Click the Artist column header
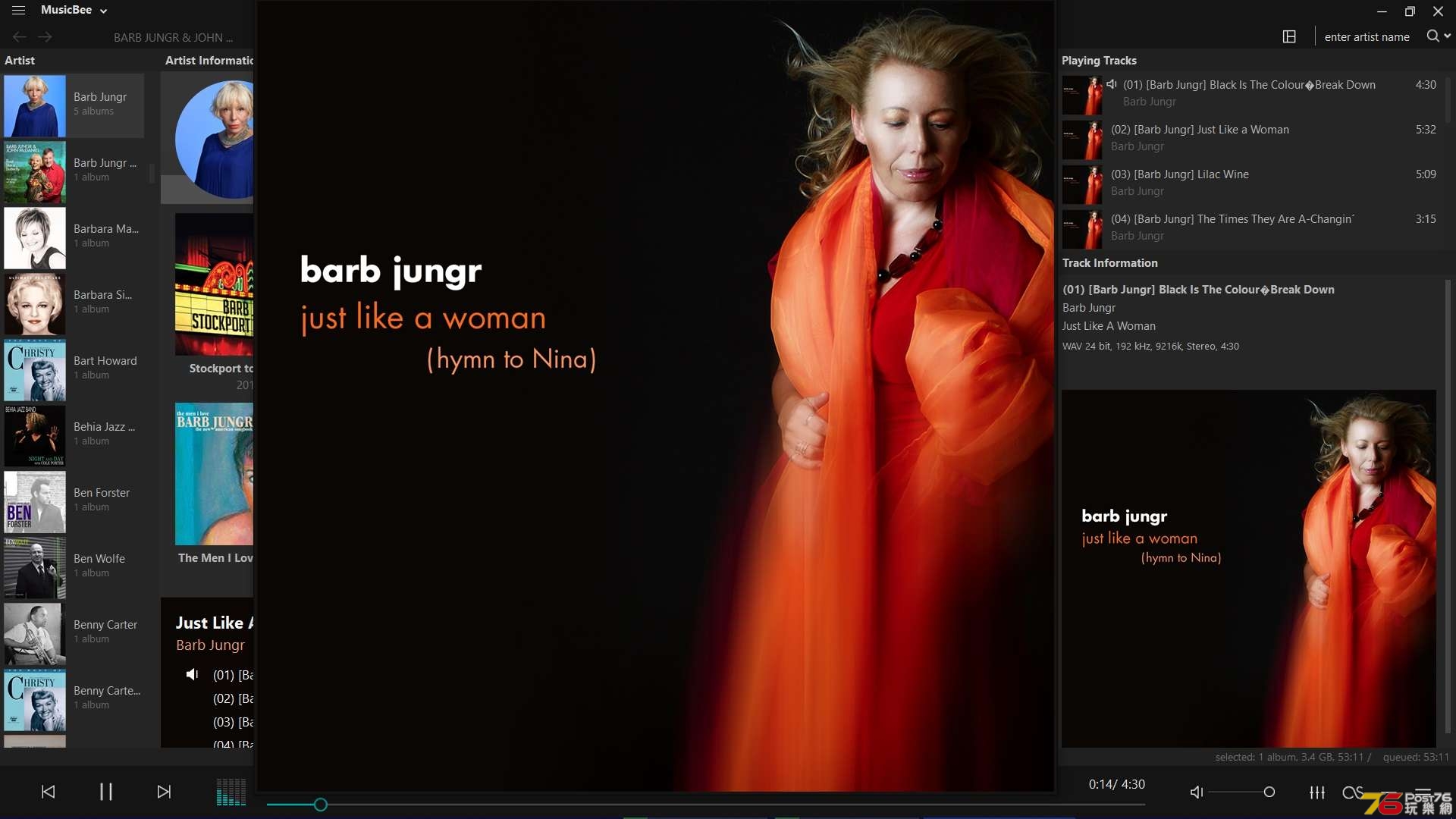The image size is (1456, 819). click(x=20, y=60)
